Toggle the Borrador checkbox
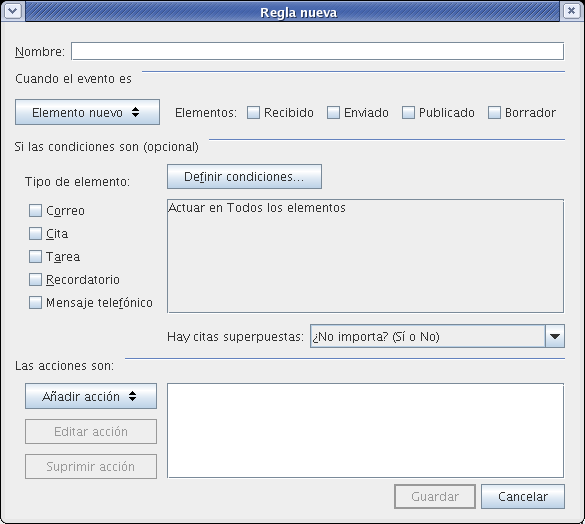This screenshot has height=524, width=585. point(494,112)
